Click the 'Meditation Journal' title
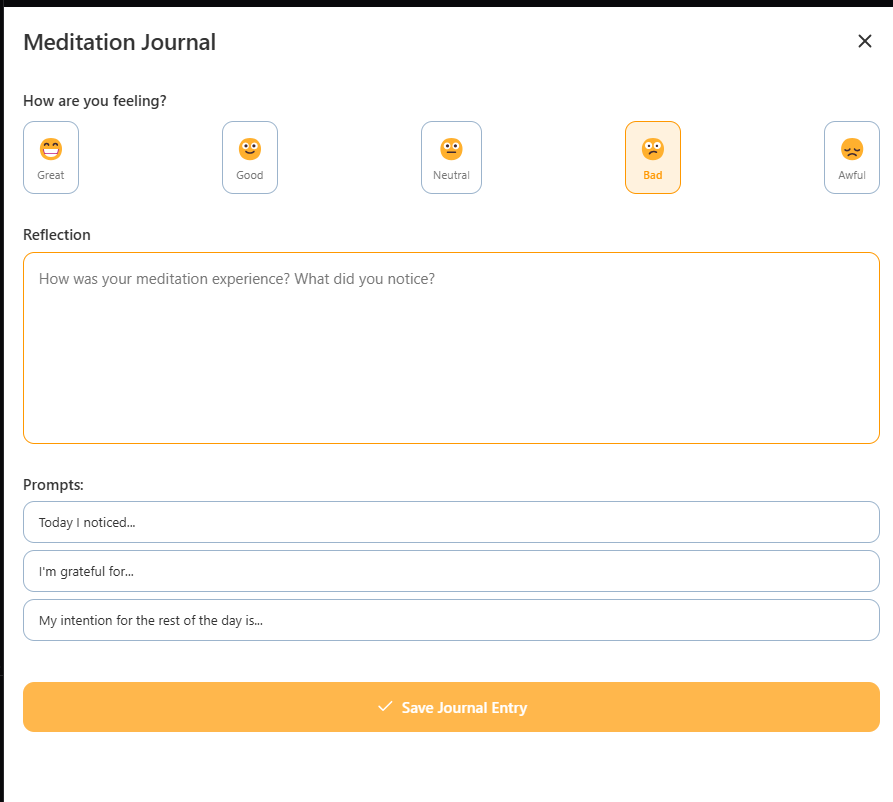Screen dimensions: 893x802 click(x=120, y=42)
